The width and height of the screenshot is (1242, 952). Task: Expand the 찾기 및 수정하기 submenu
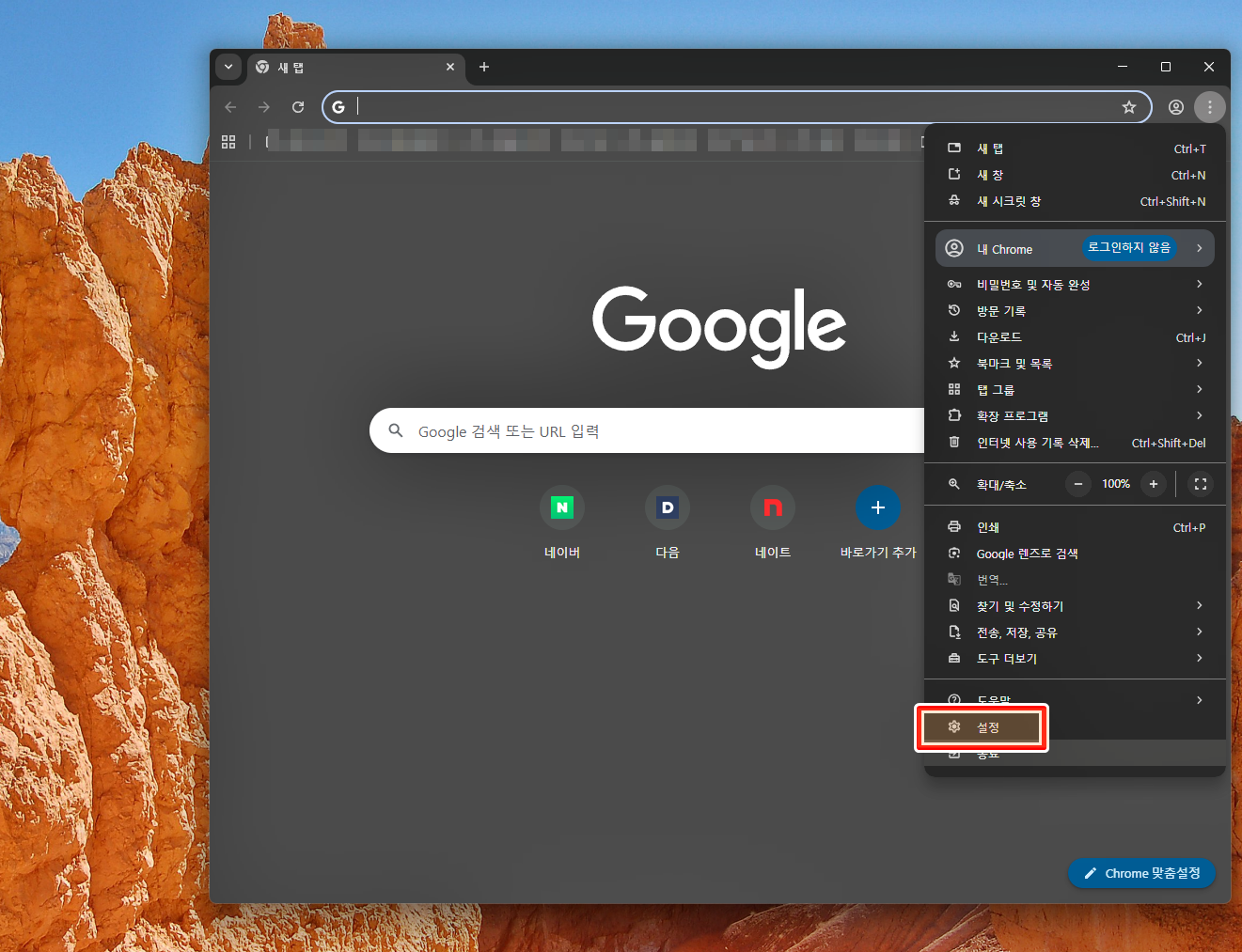click(x=1075, y=606)
